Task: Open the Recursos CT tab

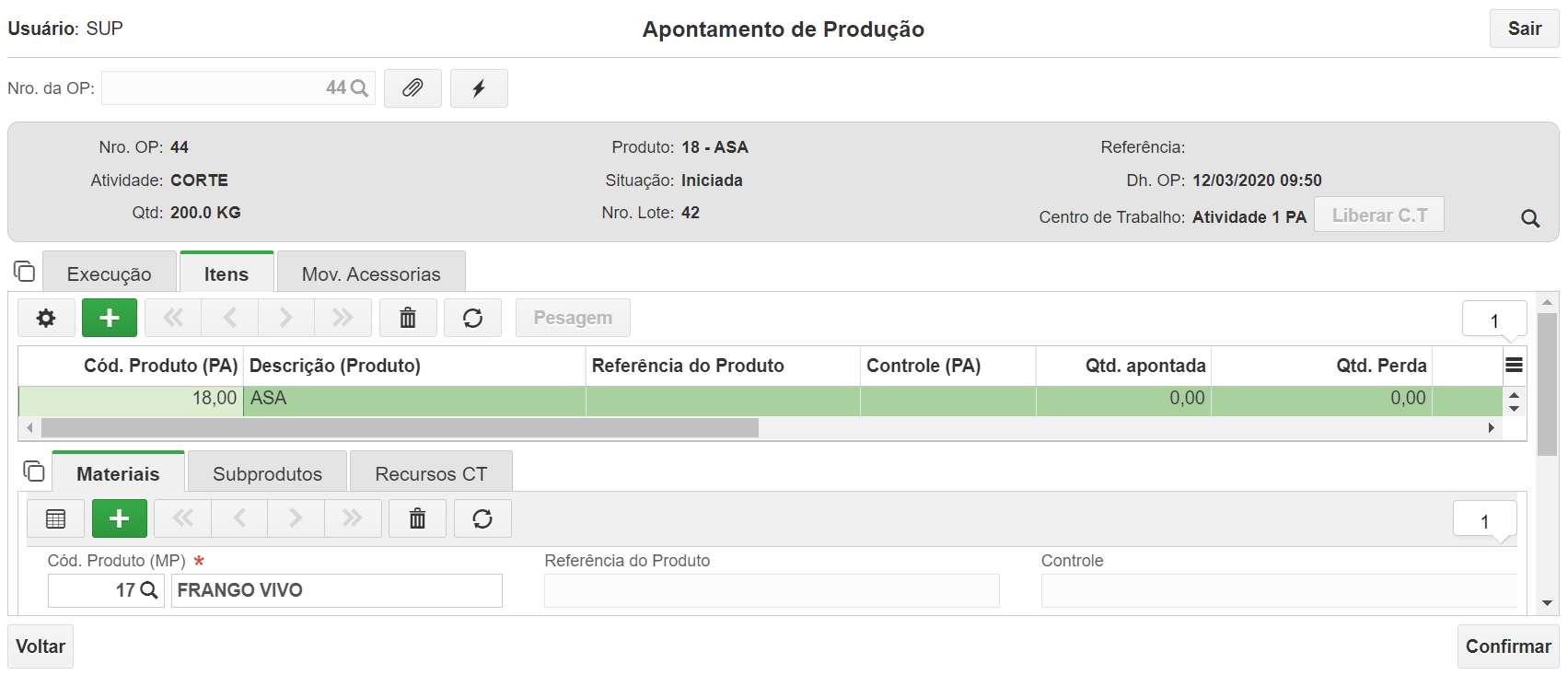Action: [431, 473]
